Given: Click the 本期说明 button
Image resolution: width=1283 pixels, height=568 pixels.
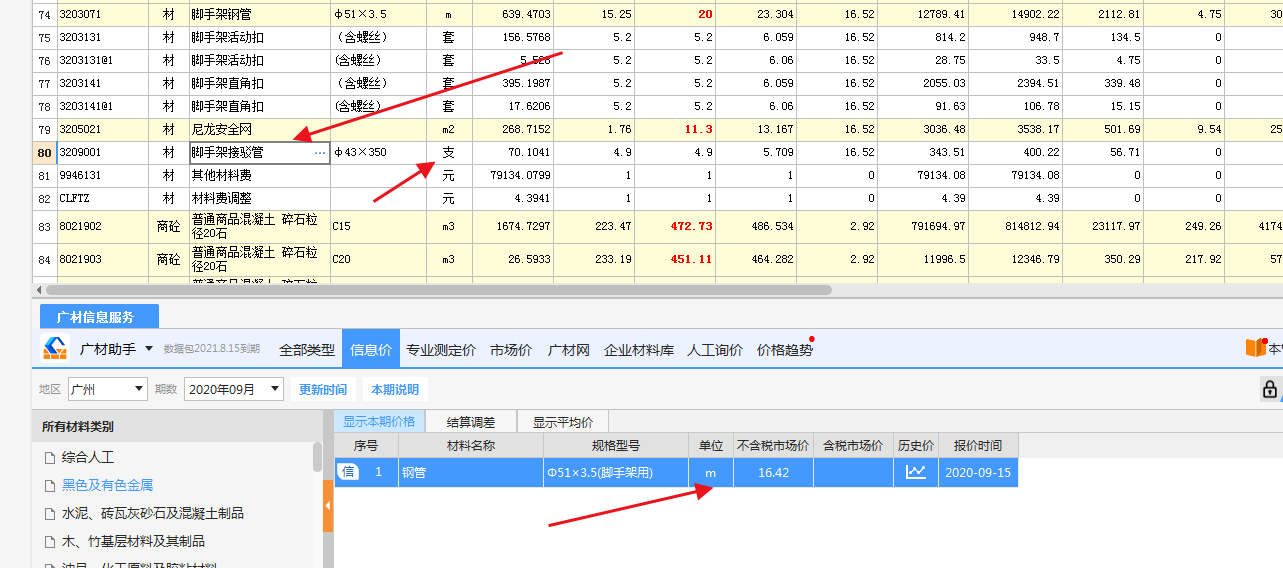Looking at the screenshot, I should [395, 389].
